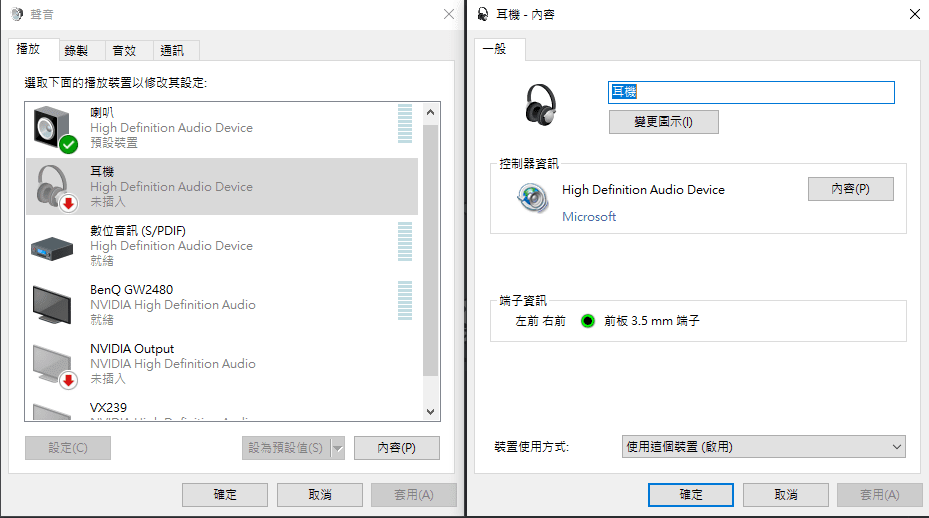
Task: Click 確定 in the 聲音 window
Action: point(225,495)
